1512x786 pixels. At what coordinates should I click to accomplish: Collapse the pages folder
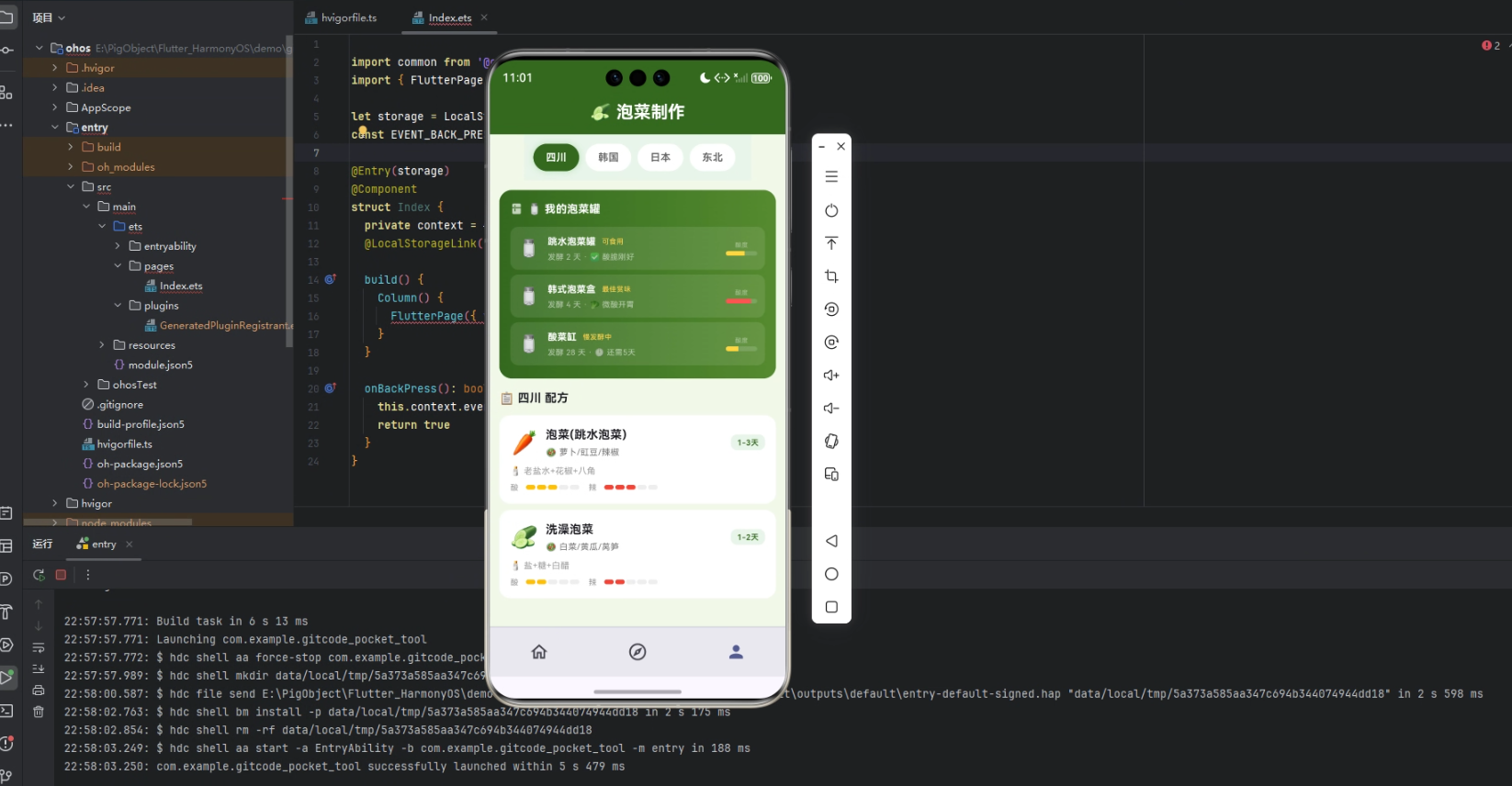click(118, 266)
